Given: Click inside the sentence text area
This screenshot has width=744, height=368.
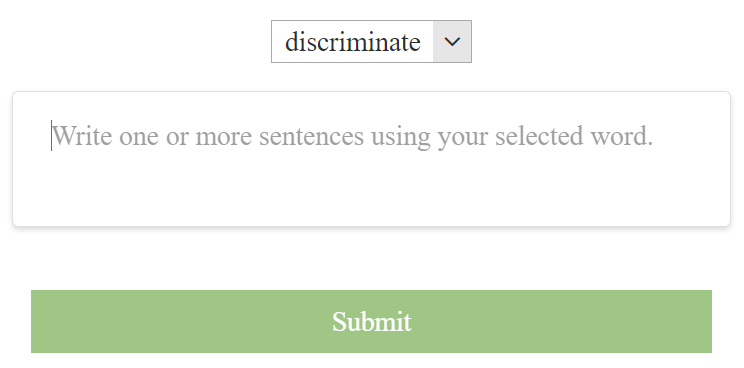Looking at the screenshot, I should [371, 159].
